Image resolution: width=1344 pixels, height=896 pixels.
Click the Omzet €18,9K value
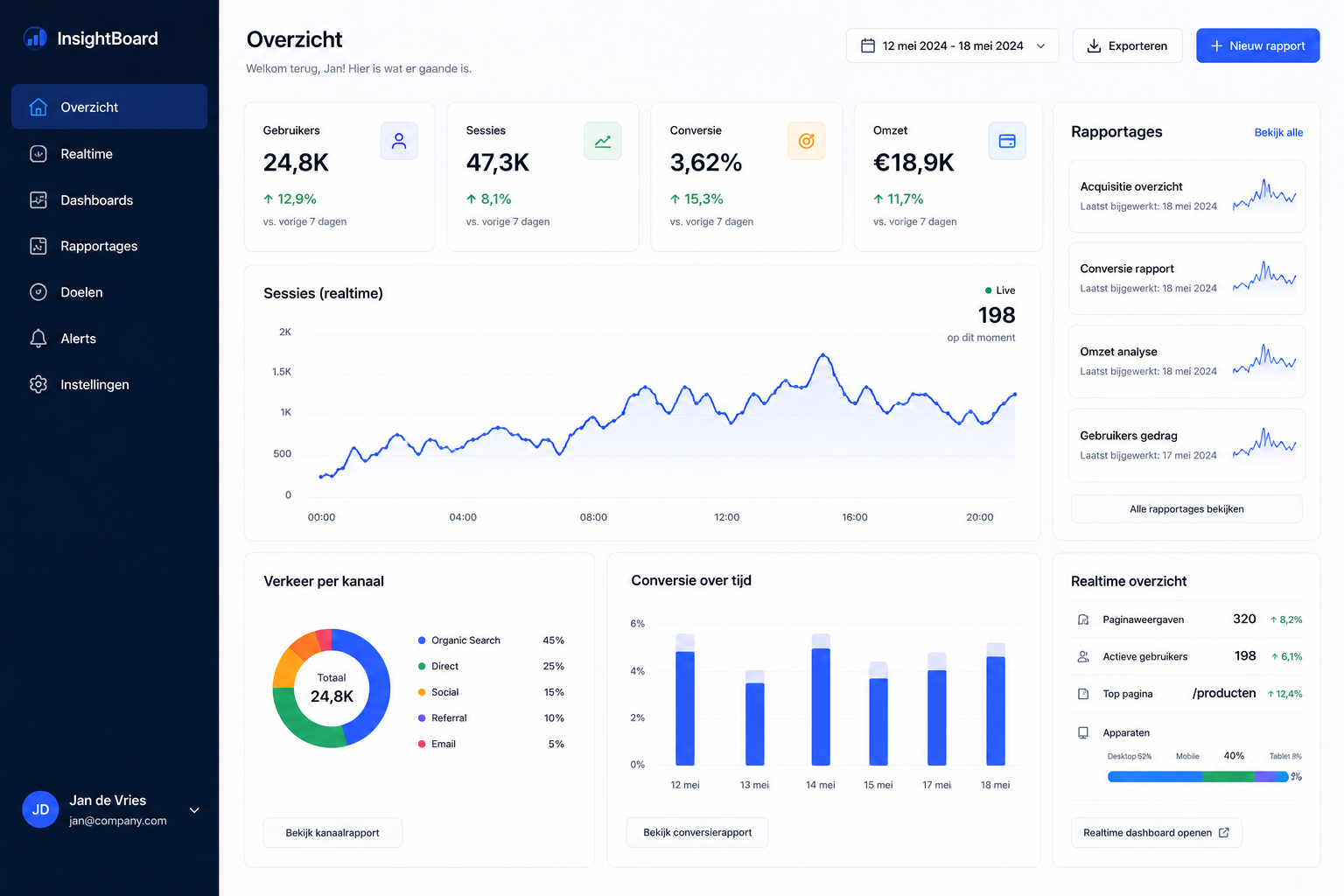913,163
